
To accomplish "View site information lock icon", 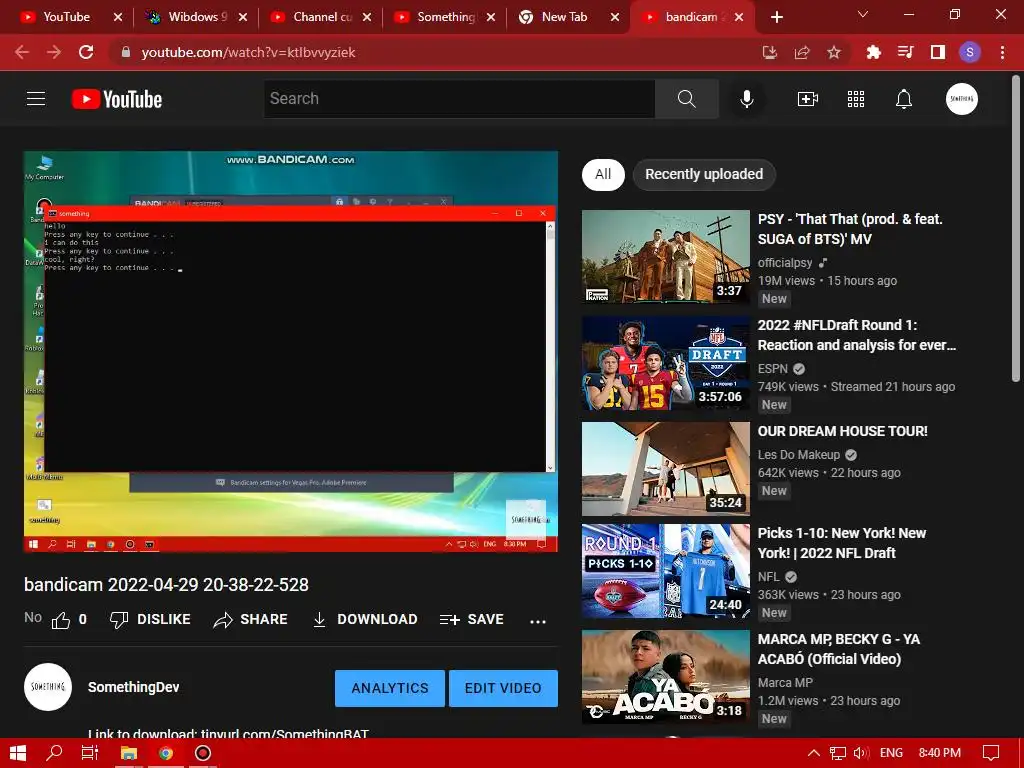I will [x=126, y=52].
